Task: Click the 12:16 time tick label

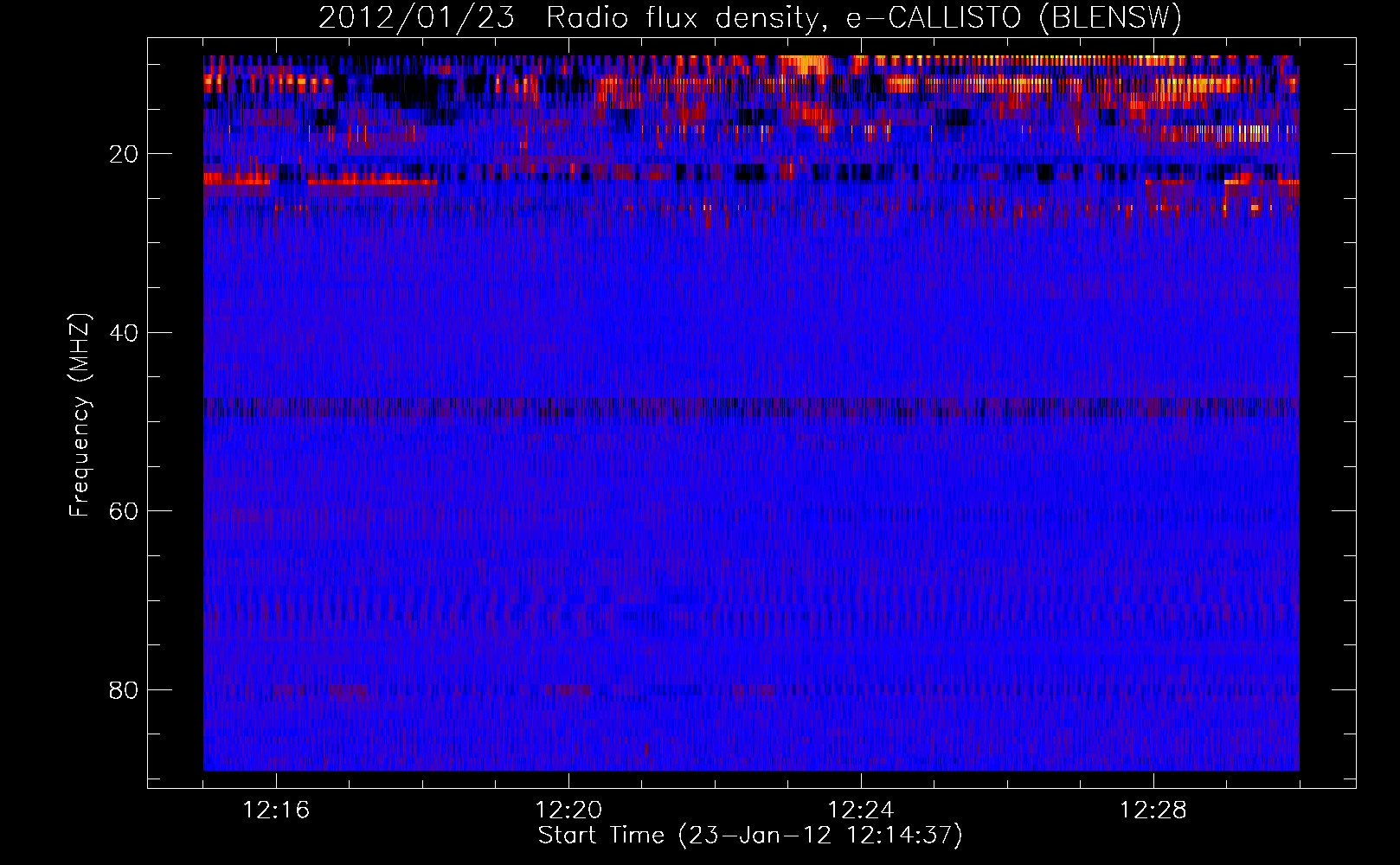Action: pyautogui.click(x=276, y=811)
